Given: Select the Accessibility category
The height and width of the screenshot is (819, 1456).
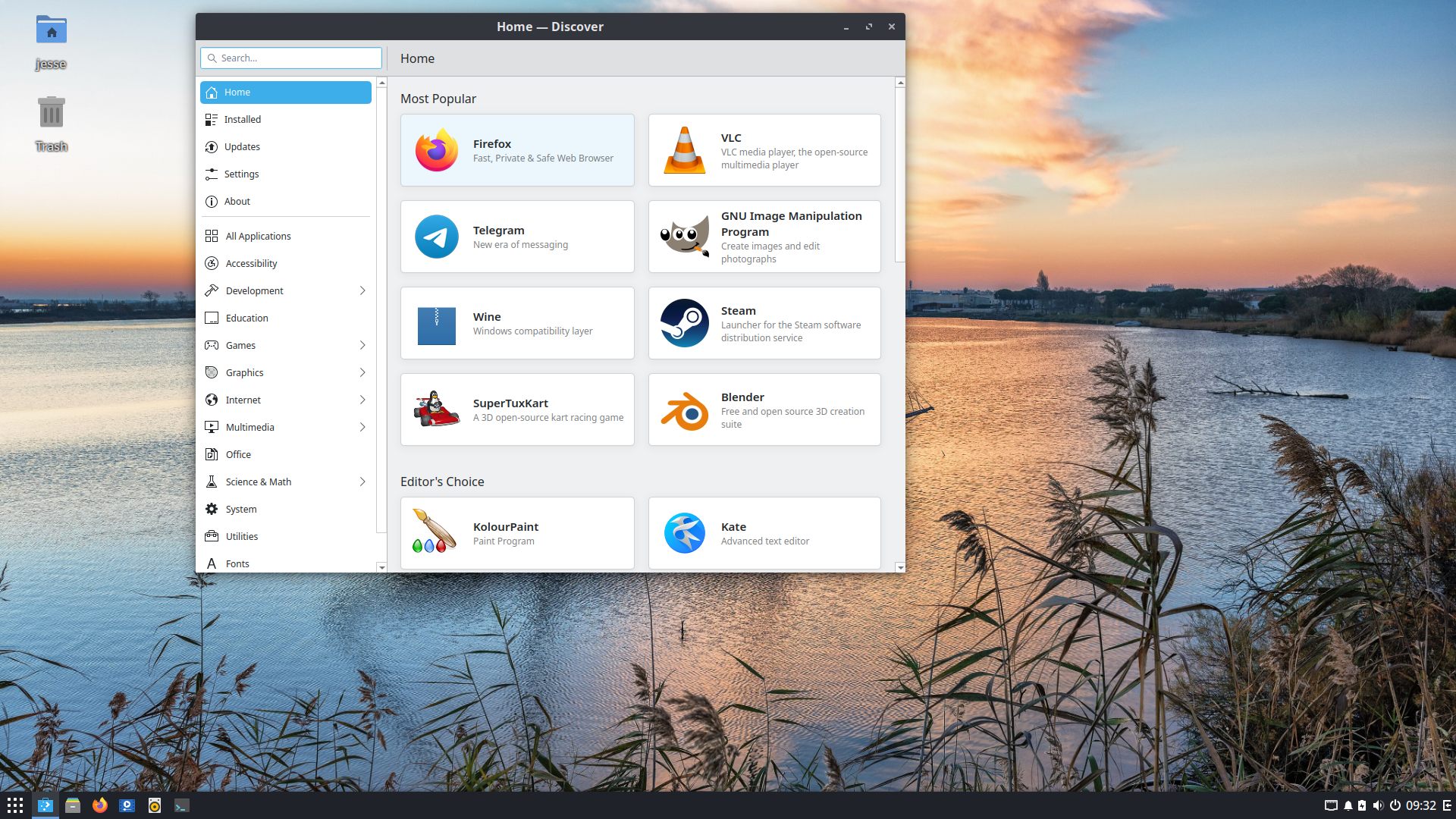Looking at the screenshot, I should coord(286,264).
